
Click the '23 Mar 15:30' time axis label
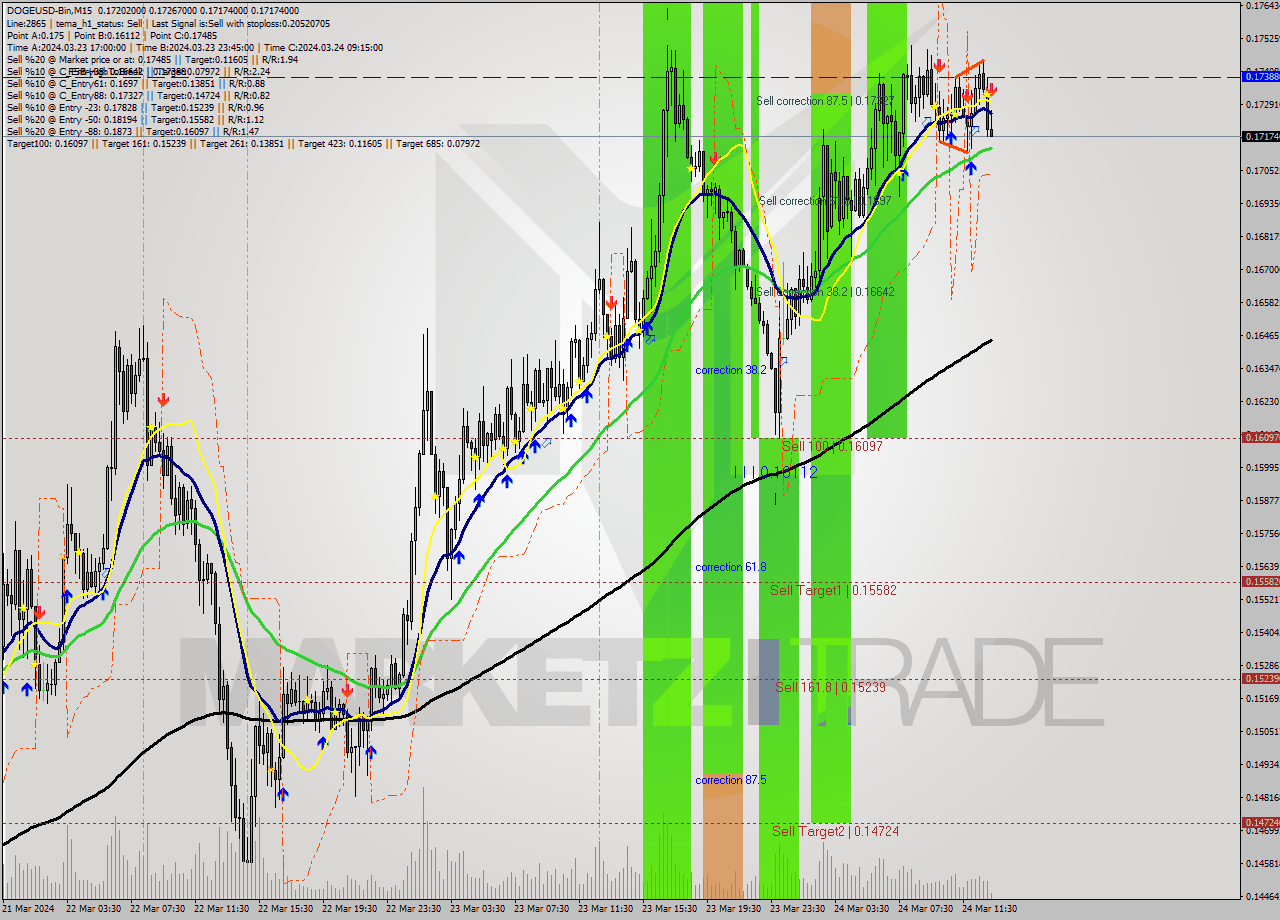tap(669, 909)
